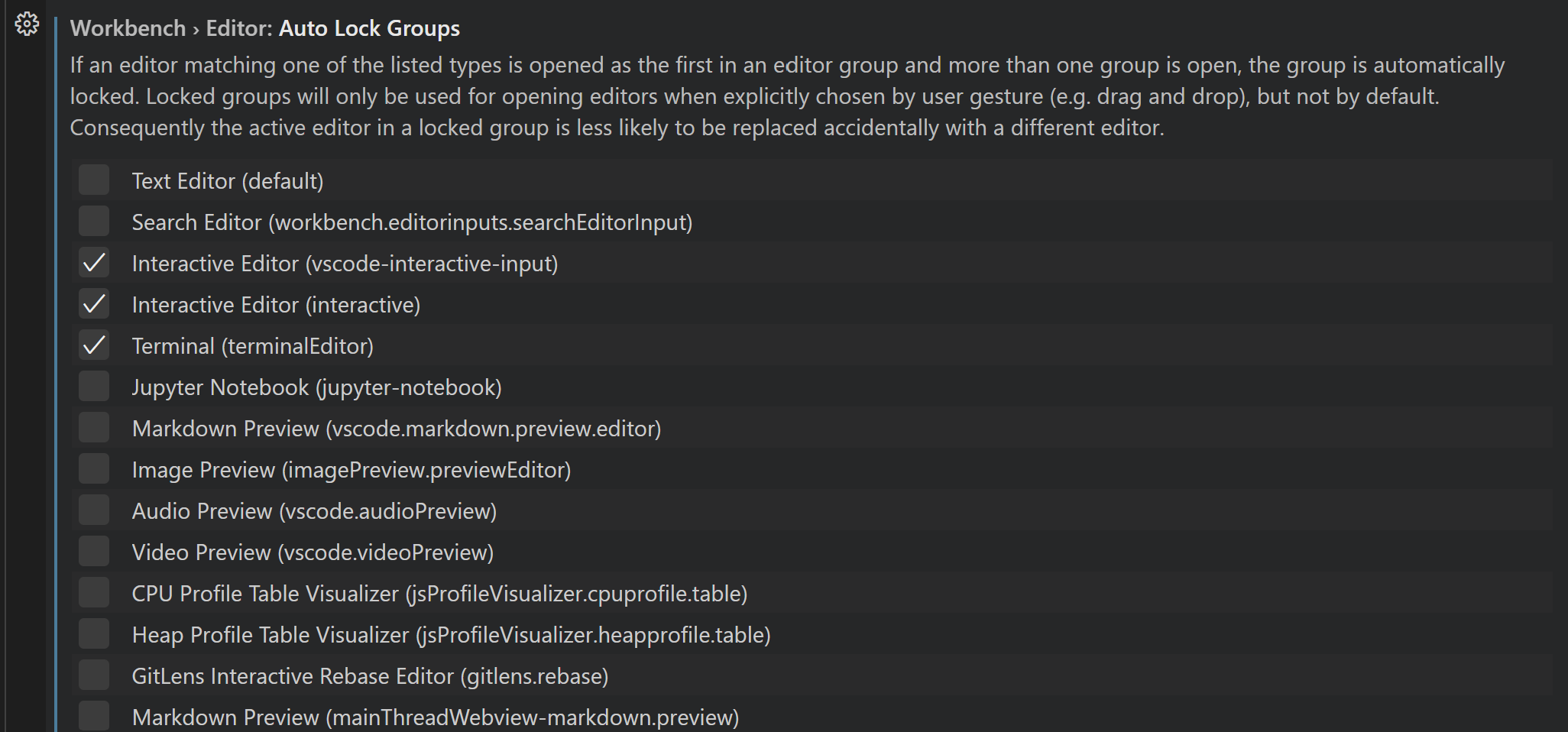Viewport: 1568px width, 732px height.
Task: Check Markdown Preview (vscode.markdown.preview.editor)
Action: click(93, 427)
